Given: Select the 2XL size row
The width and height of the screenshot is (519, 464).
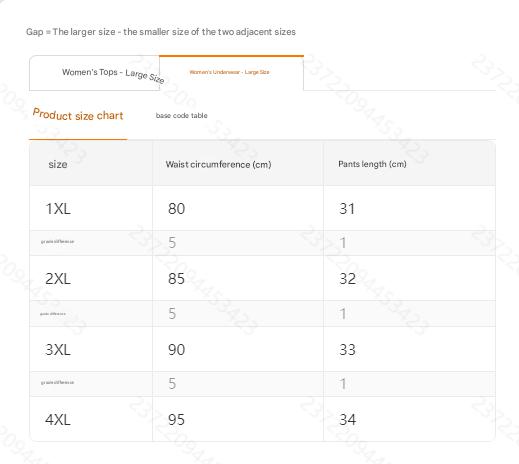Looking at the screenshot, I should click(x=262, y=278).
